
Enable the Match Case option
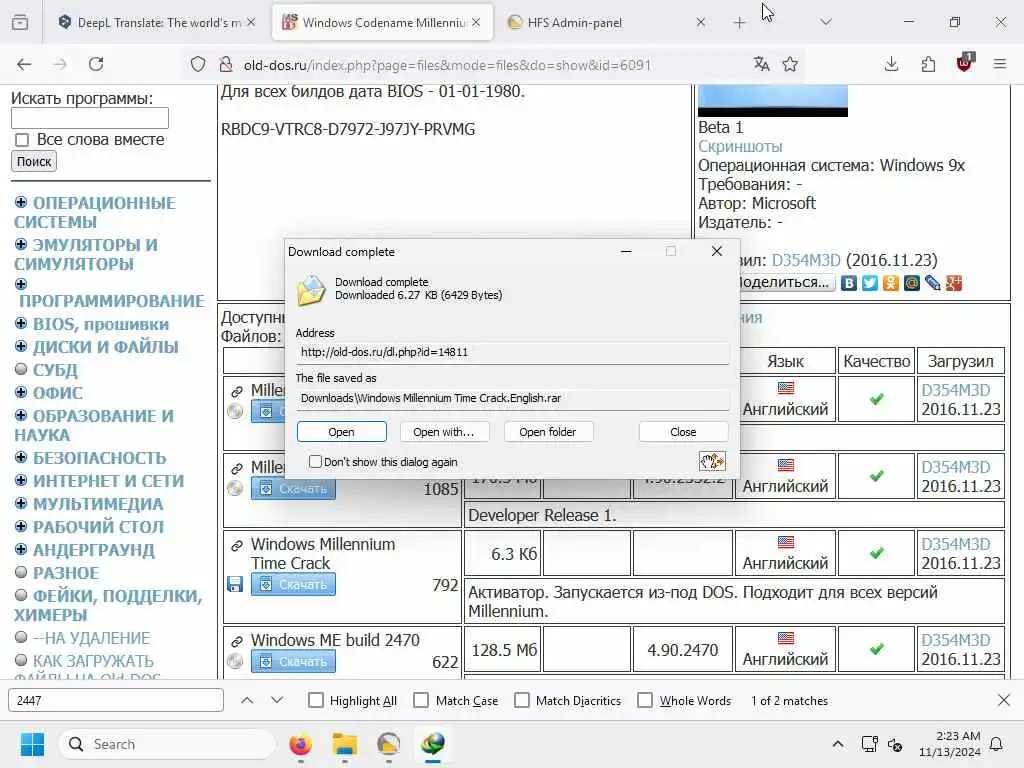(x=421, y=700)
